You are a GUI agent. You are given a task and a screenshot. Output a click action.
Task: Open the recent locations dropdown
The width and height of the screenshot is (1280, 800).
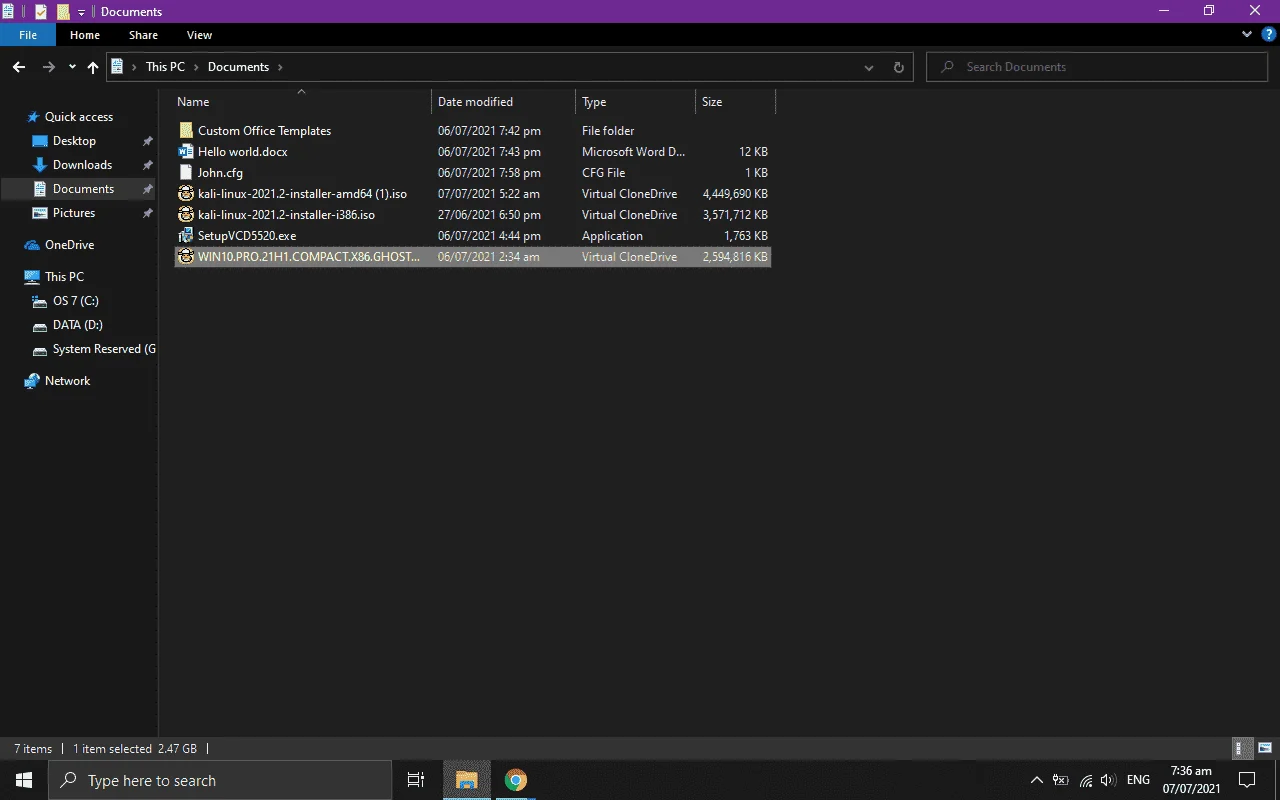click(72, 67)
